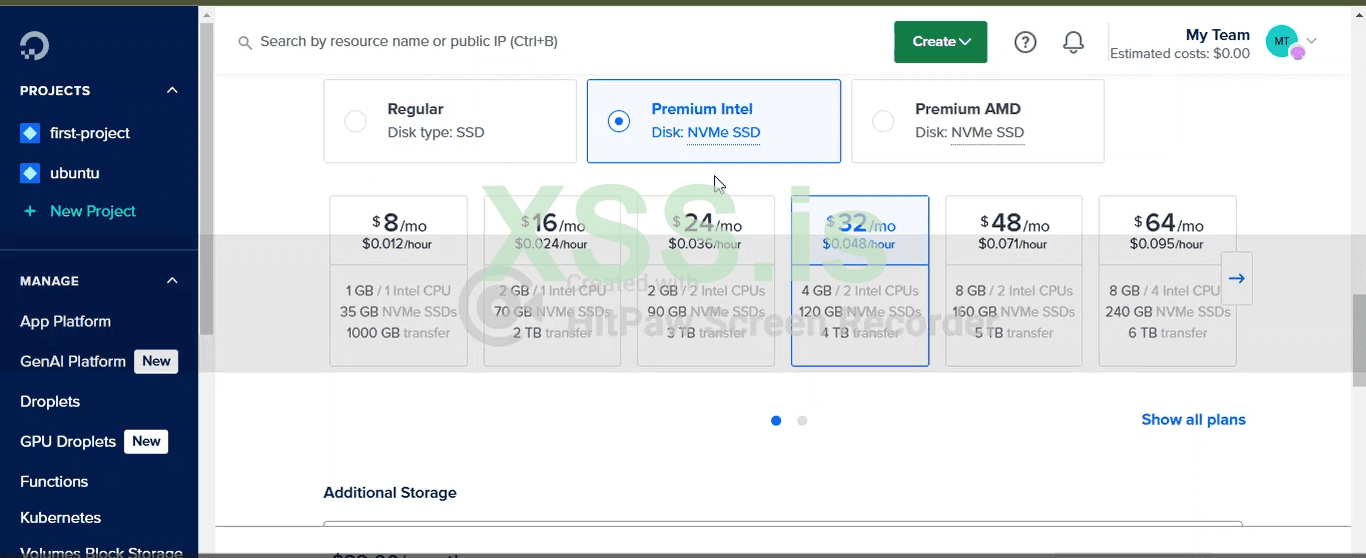The image size is (1366, 558).
Task: Click the plus icon beside New Project
Action: [30, 211]
